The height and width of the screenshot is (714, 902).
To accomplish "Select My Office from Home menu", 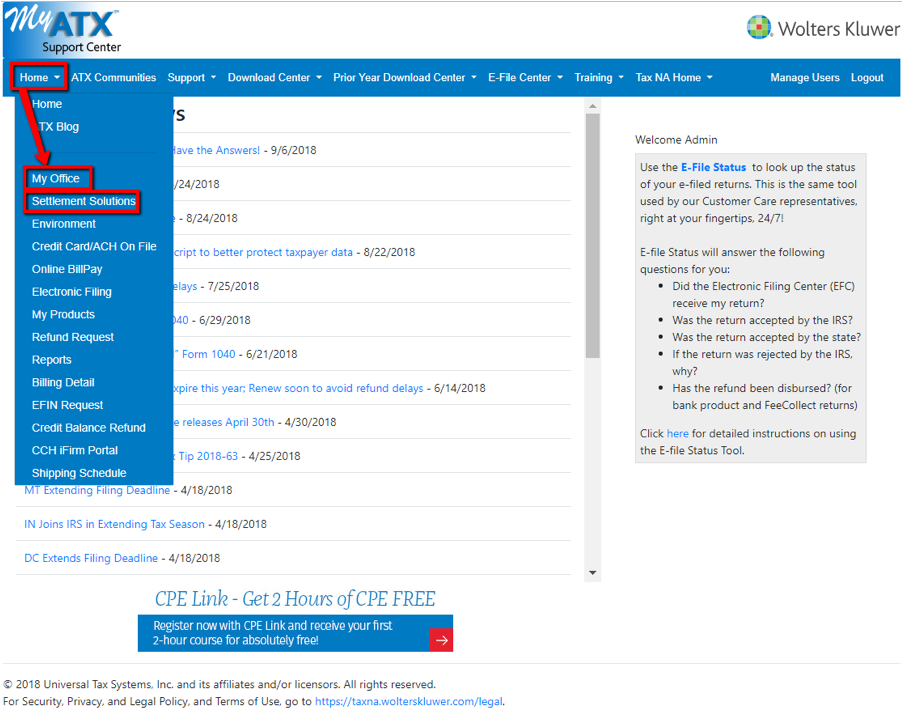I will (56, 179).
